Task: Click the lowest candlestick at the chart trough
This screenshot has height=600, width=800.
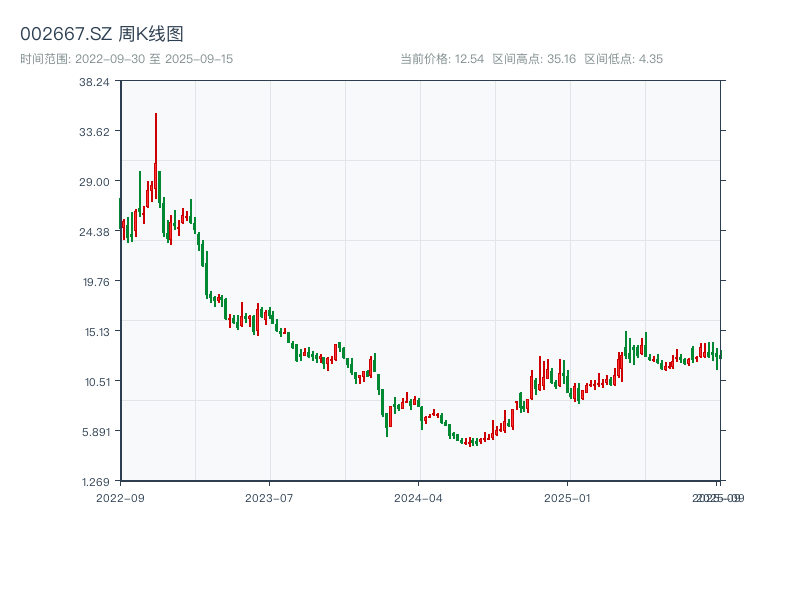Action: click(x=470, y=442)
